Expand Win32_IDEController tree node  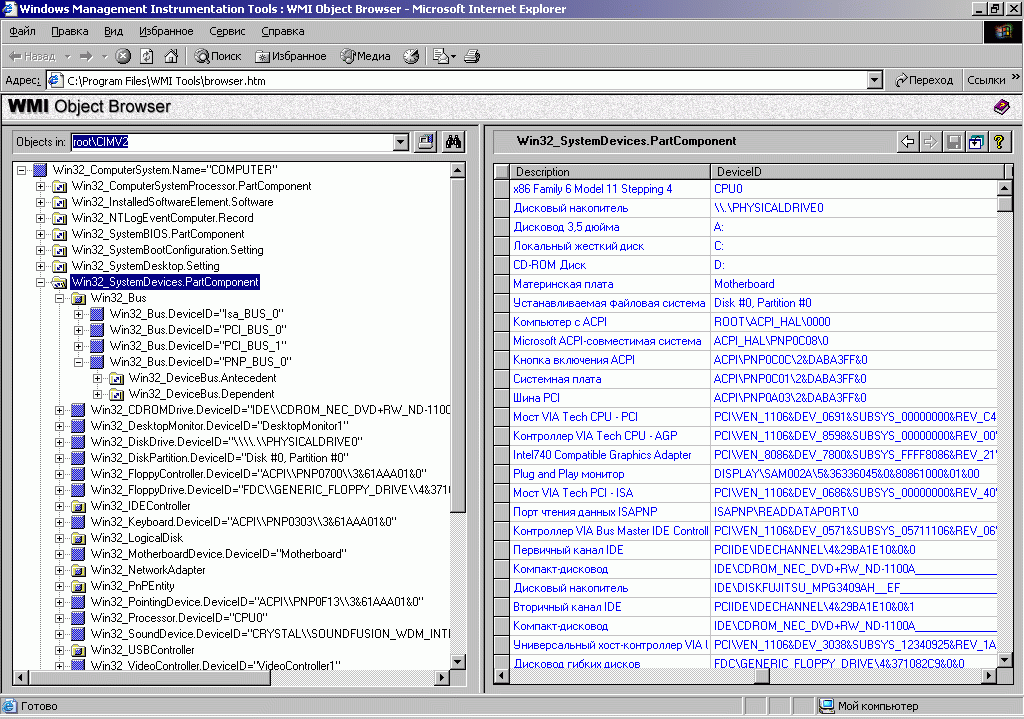[x=59, y=506]
